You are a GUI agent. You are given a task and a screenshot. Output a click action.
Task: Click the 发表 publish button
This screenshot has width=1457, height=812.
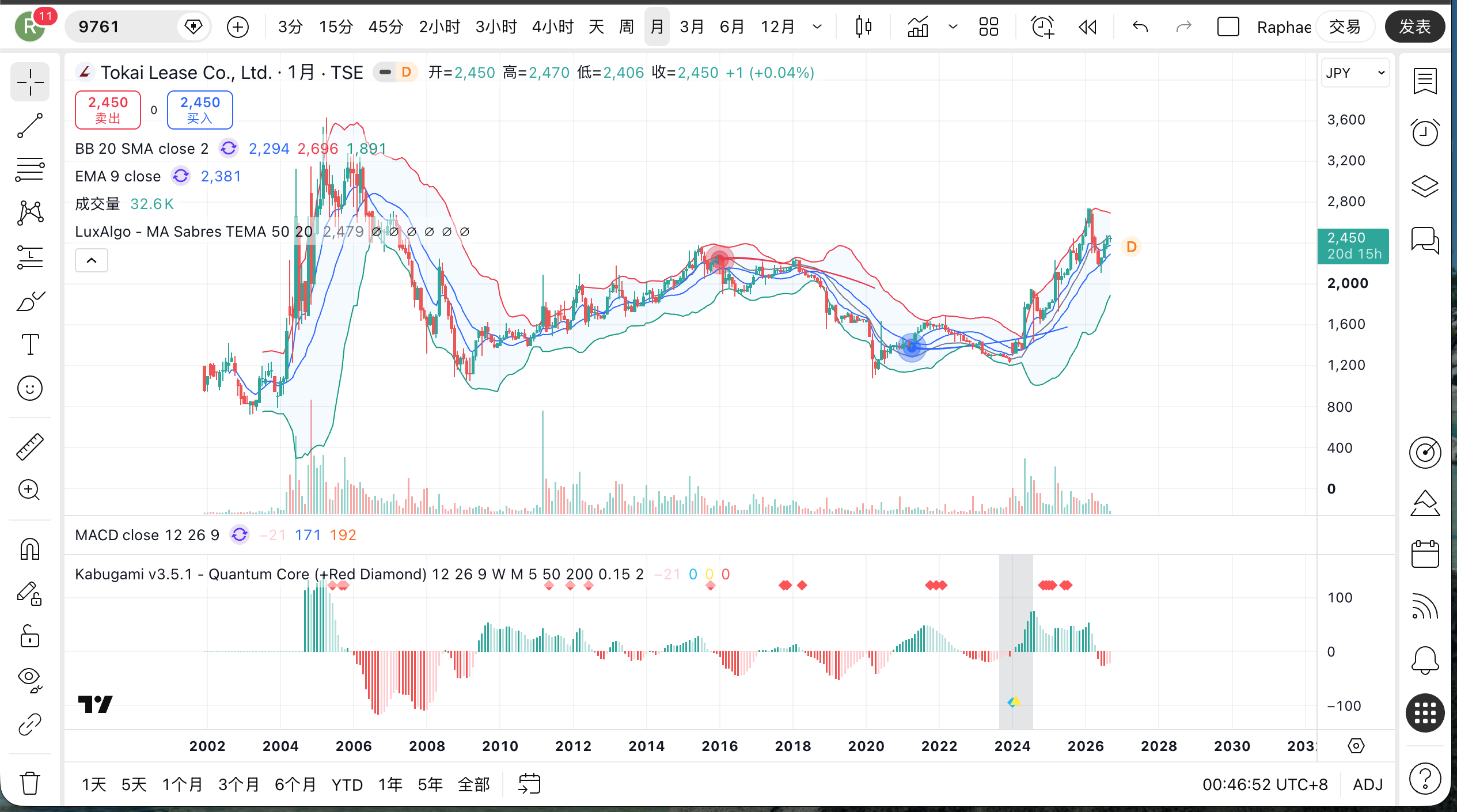[x=1415, y=27]
